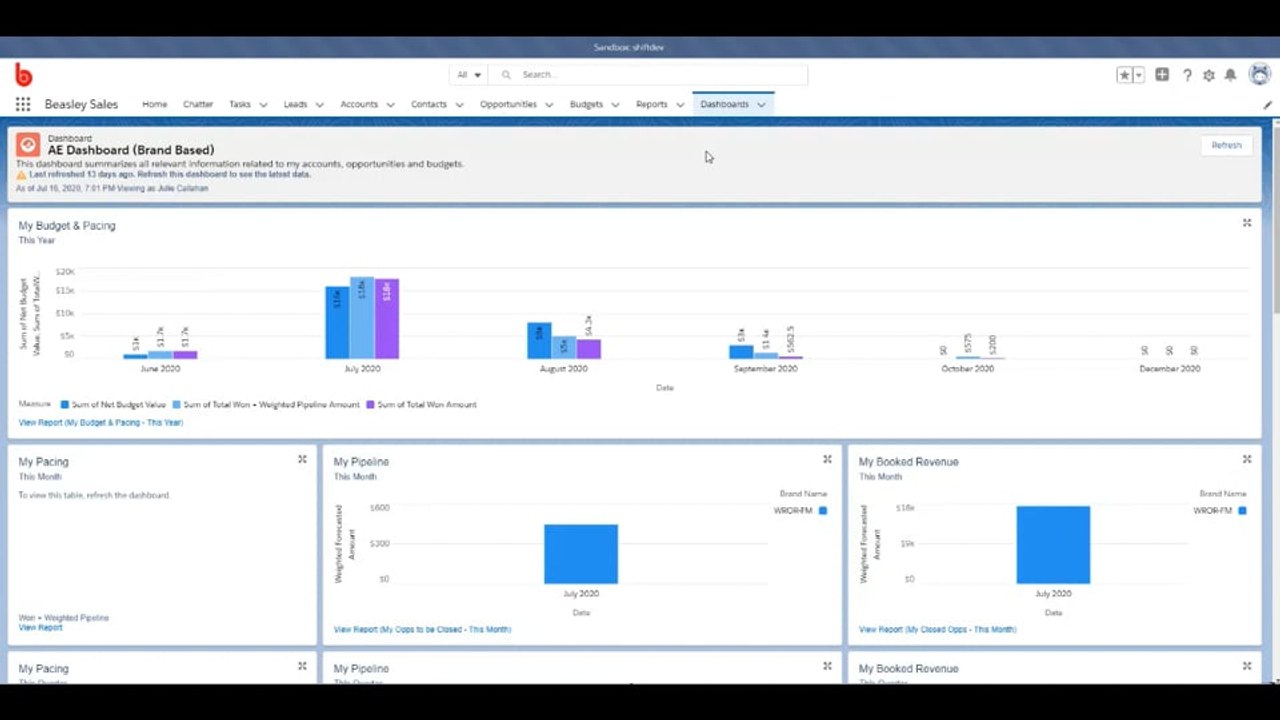The height and width of the screenshot is (720, 1280).
Task: Open the Leads tab dropdown chevron
Action: [x=319, y=104]
